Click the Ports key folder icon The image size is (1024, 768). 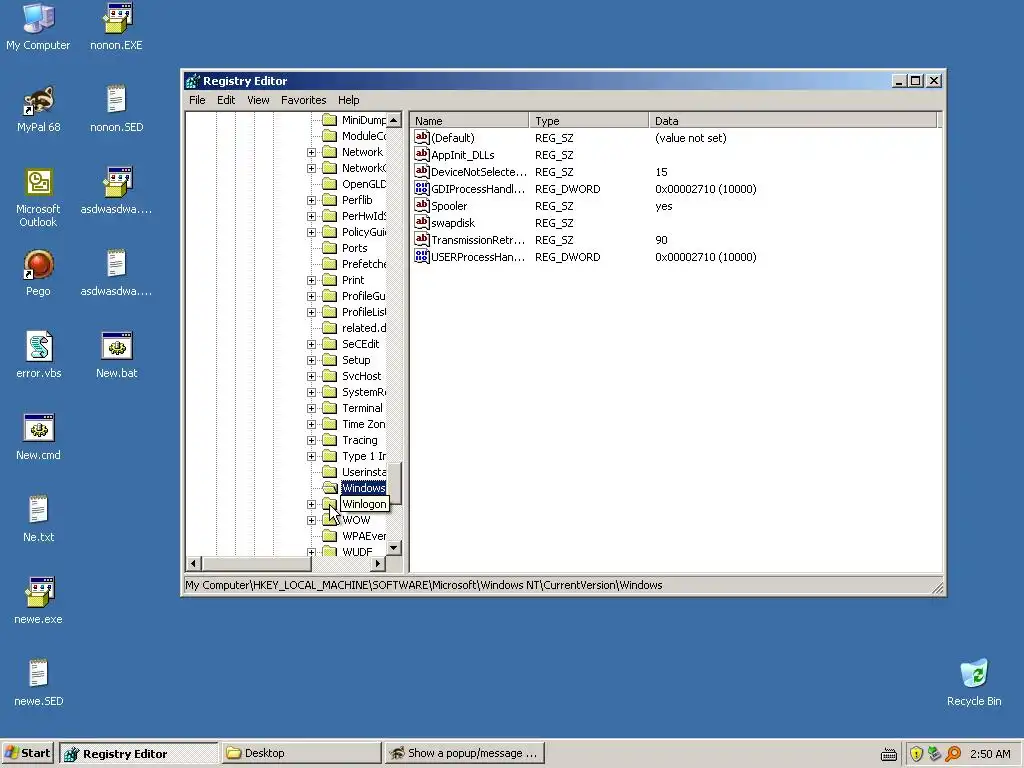click(330, 248)
